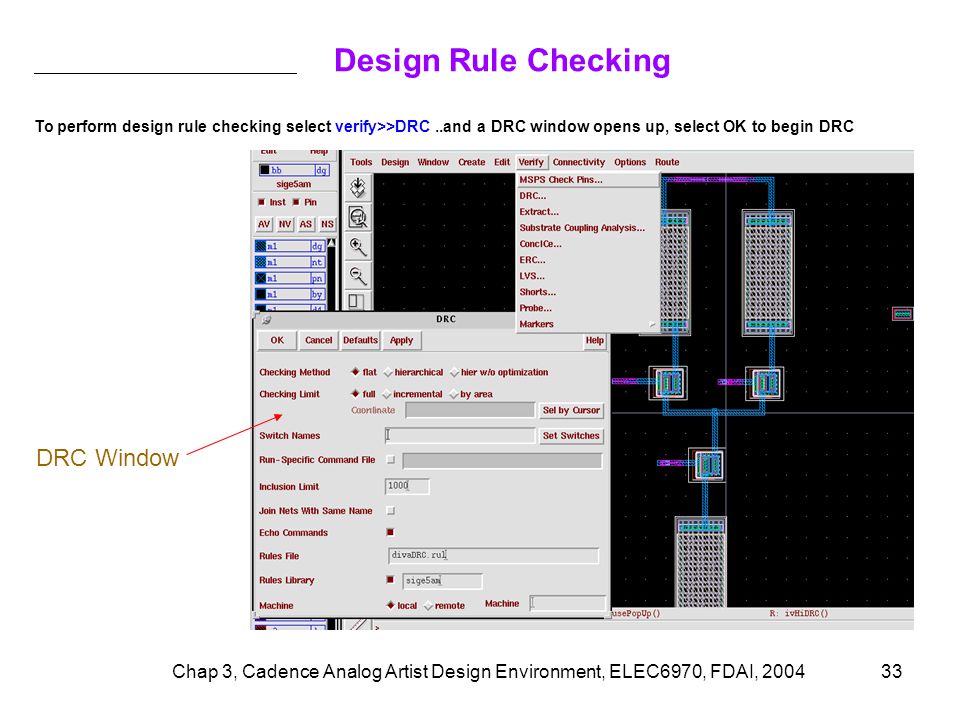Click the AV all-visible button
This screenshot has width=960, height=720.
(x=264, y=224)
